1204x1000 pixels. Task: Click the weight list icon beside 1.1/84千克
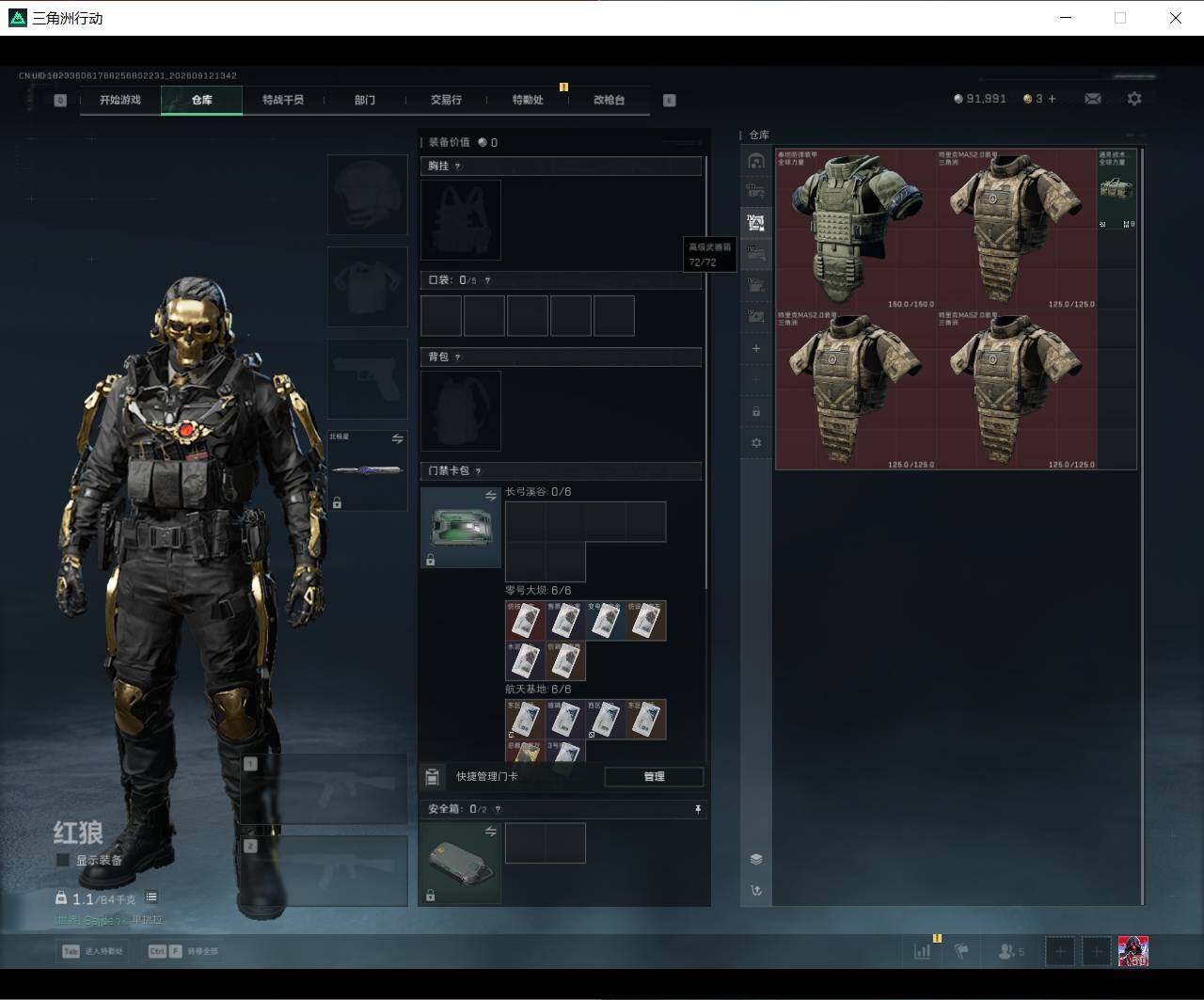pos(151,897)
